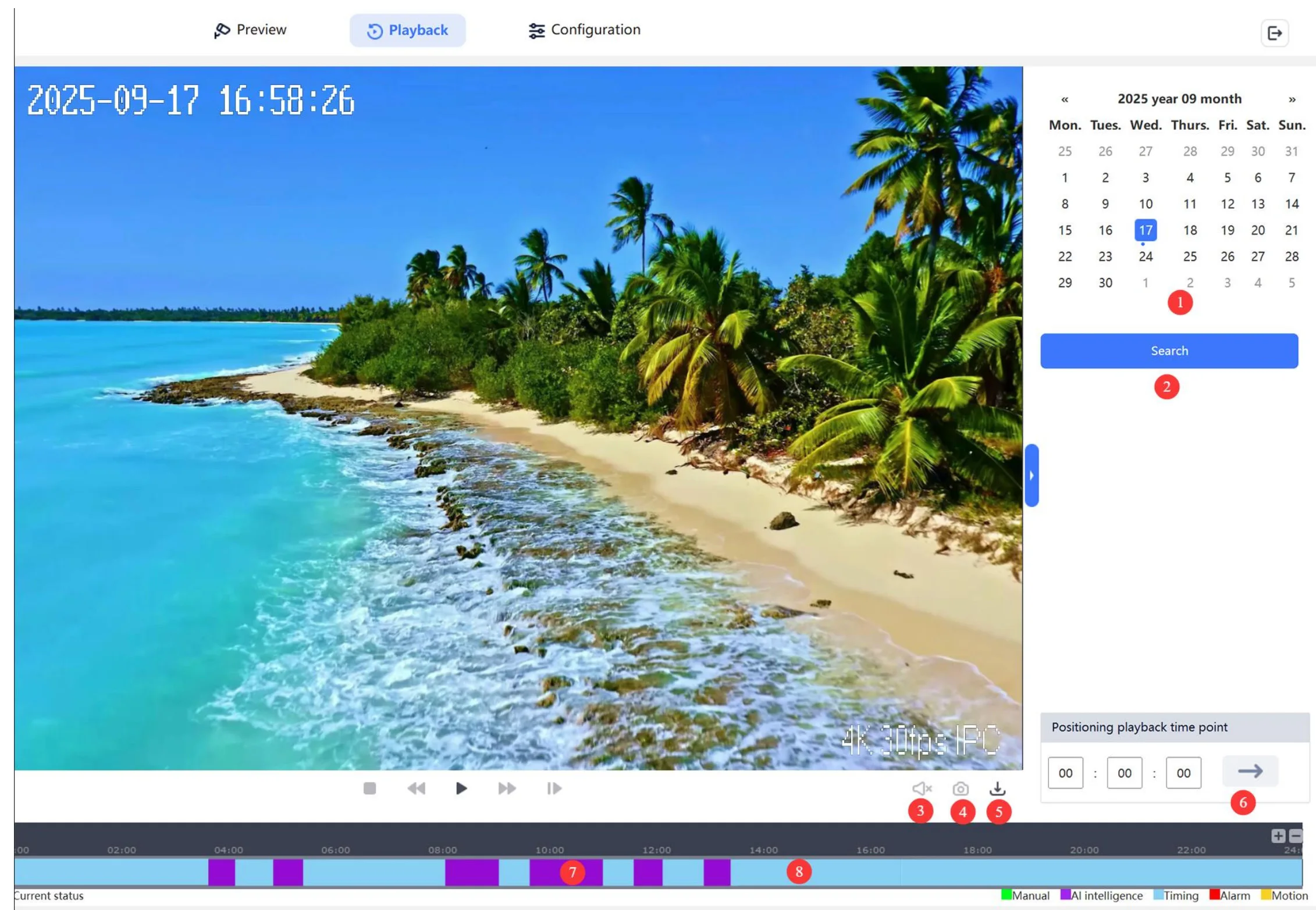Click the fast forward icon
The height and width of the screenshot is (910, 1316).
tap(507, 788)
